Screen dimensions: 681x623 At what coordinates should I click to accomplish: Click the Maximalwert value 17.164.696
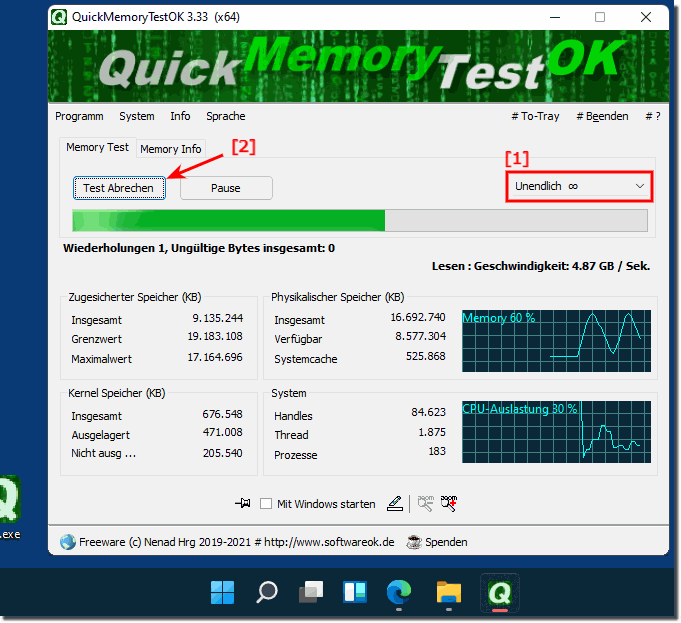point(215,357)
